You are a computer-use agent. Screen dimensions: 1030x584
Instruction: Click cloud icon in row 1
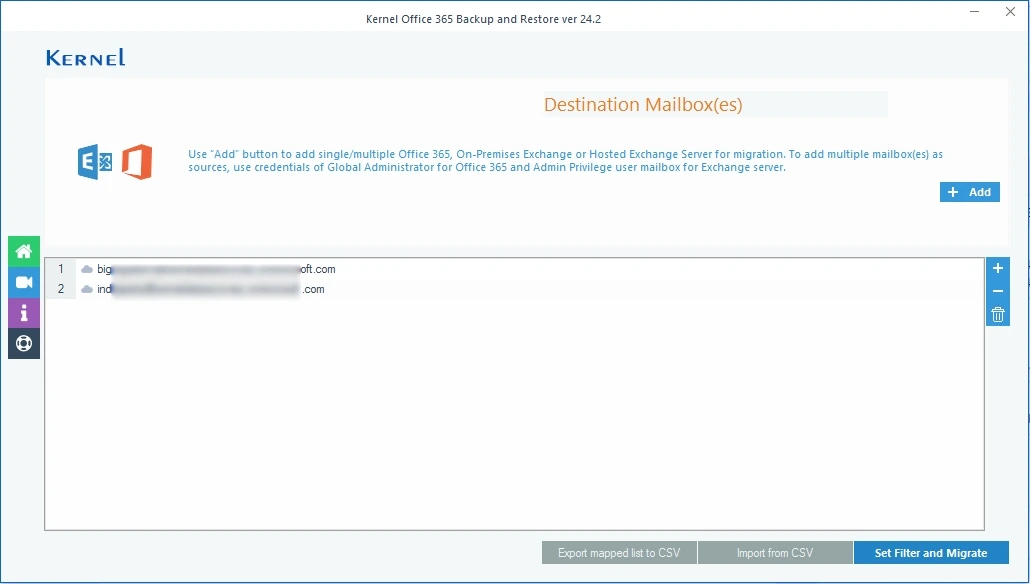pyautogui.click(x=87, y=269)
